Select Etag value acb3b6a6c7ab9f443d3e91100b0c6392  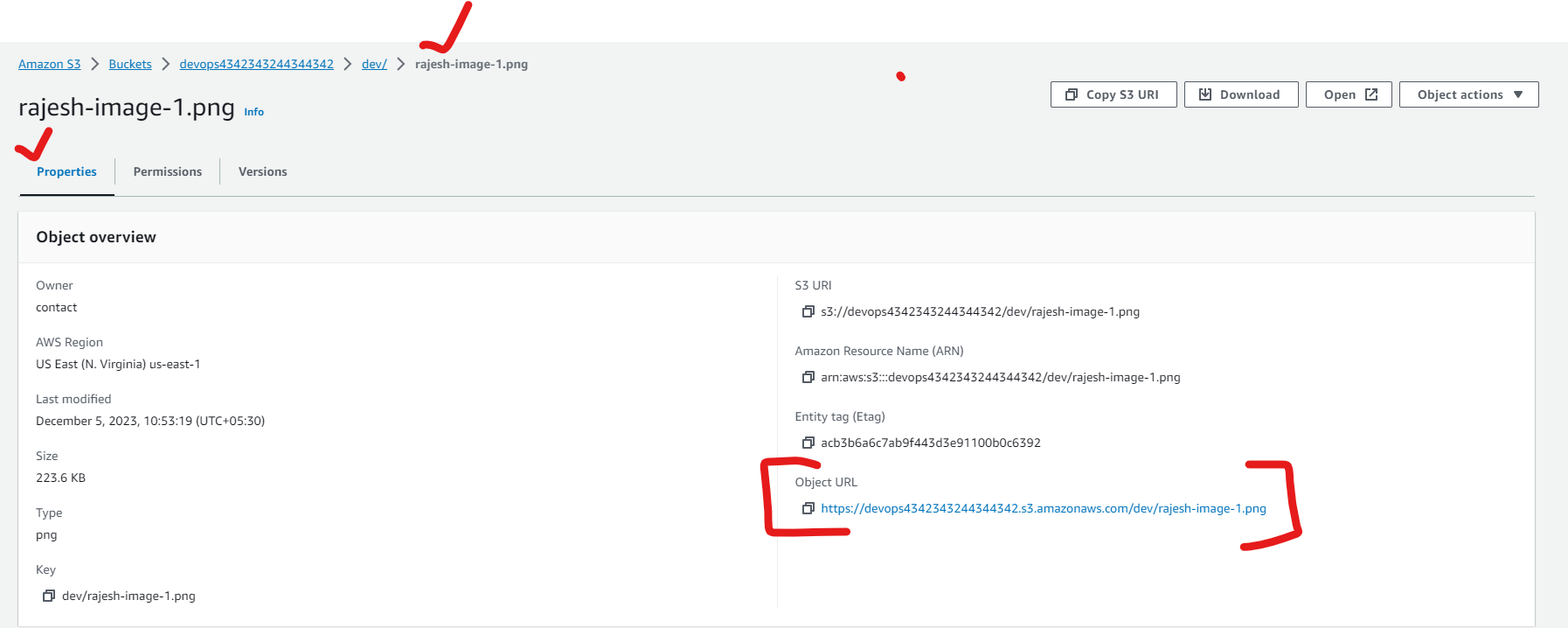point(931,443)
